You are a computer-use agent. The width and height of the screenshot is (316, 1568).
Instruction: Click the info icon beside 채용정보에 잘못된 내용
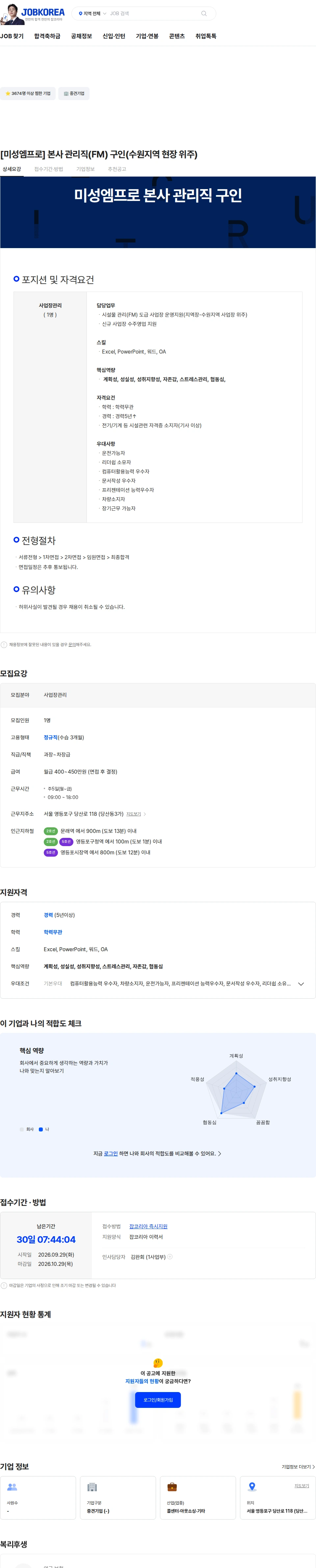(x=4, y=644)
